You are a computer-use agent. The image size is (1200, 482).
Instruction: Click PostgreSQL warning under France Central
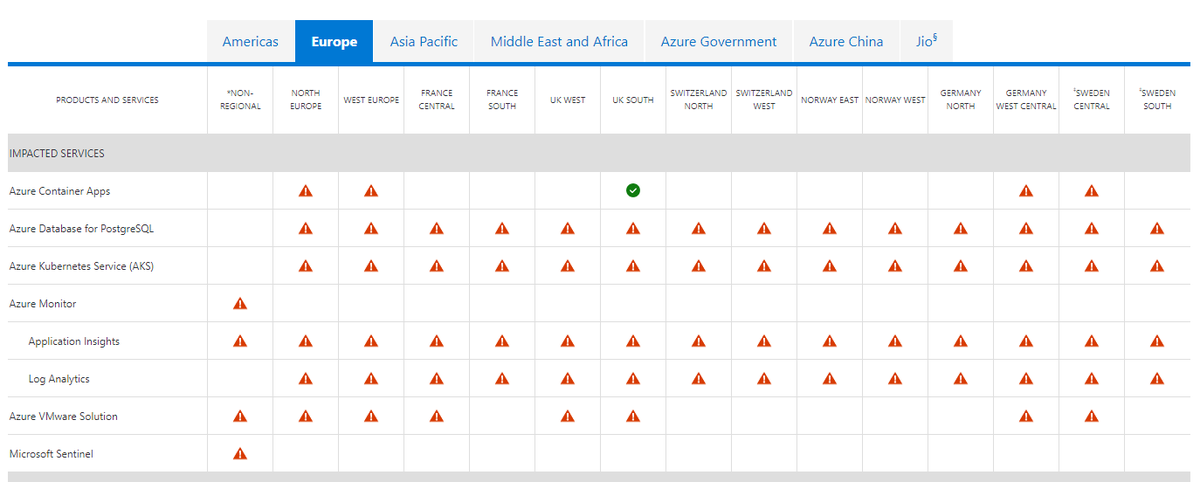click(x=437, y=228)
